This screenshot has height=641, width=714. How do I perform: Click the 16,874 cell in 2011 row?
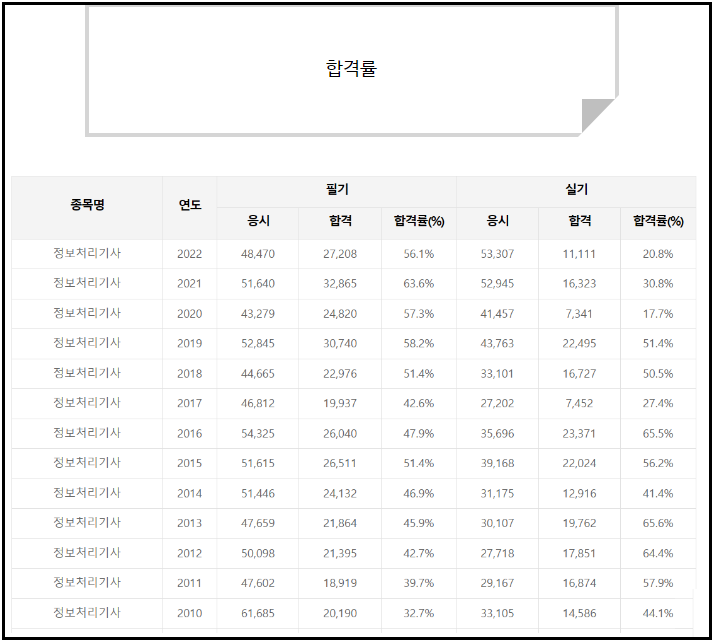tap(579, 583)
